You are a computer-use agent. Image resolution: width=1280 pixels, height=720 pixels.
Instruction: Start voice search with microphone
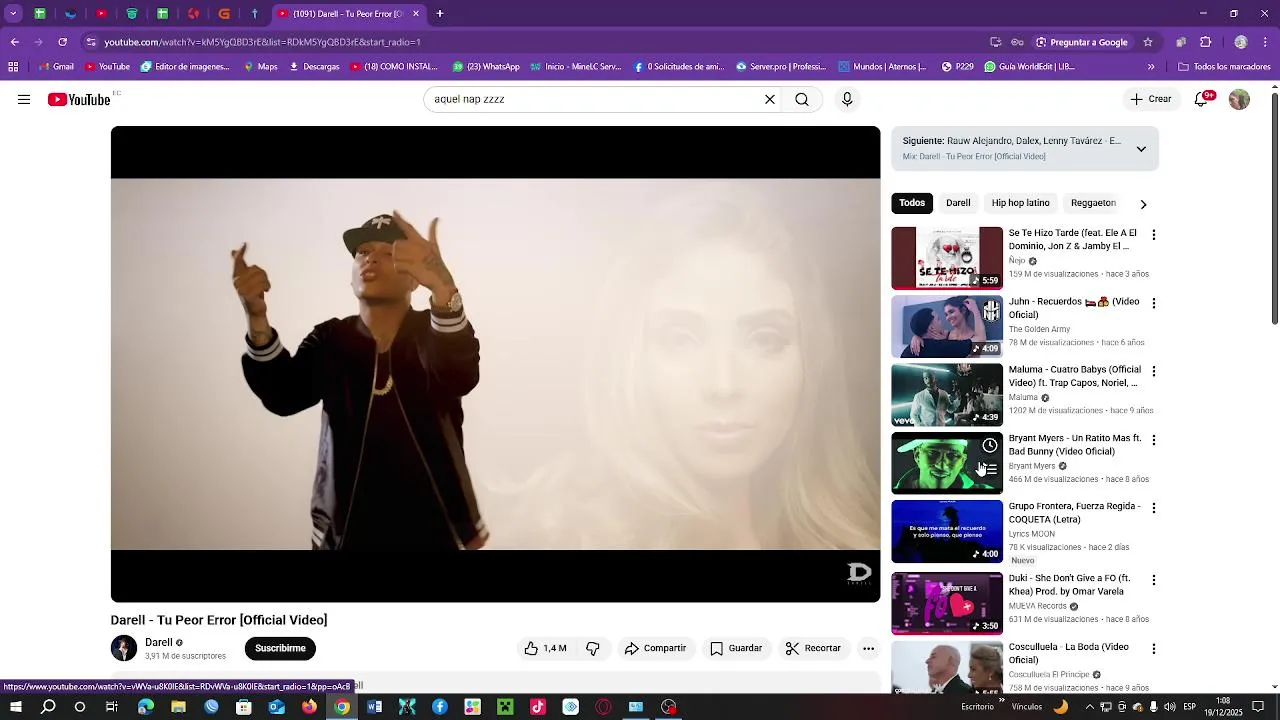coord(847,99)
